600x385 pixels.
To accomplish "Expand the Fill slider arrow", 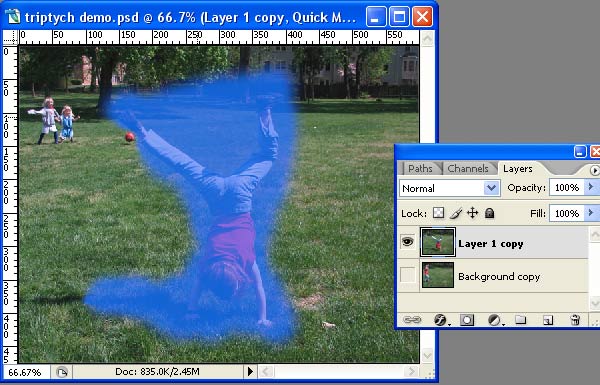I will (x=591, y=213).
